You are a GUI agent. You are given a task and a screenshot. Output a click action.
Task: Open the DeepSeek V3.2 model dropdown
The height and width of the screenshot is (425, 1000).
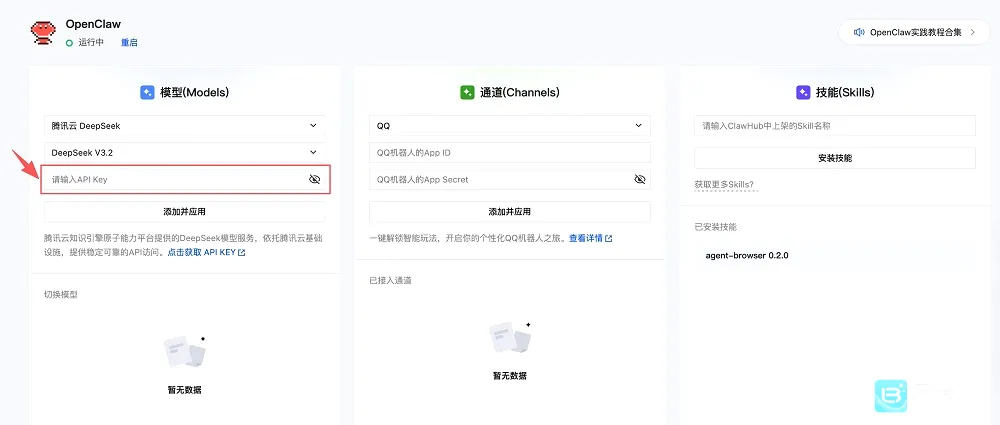pos(184,153)
